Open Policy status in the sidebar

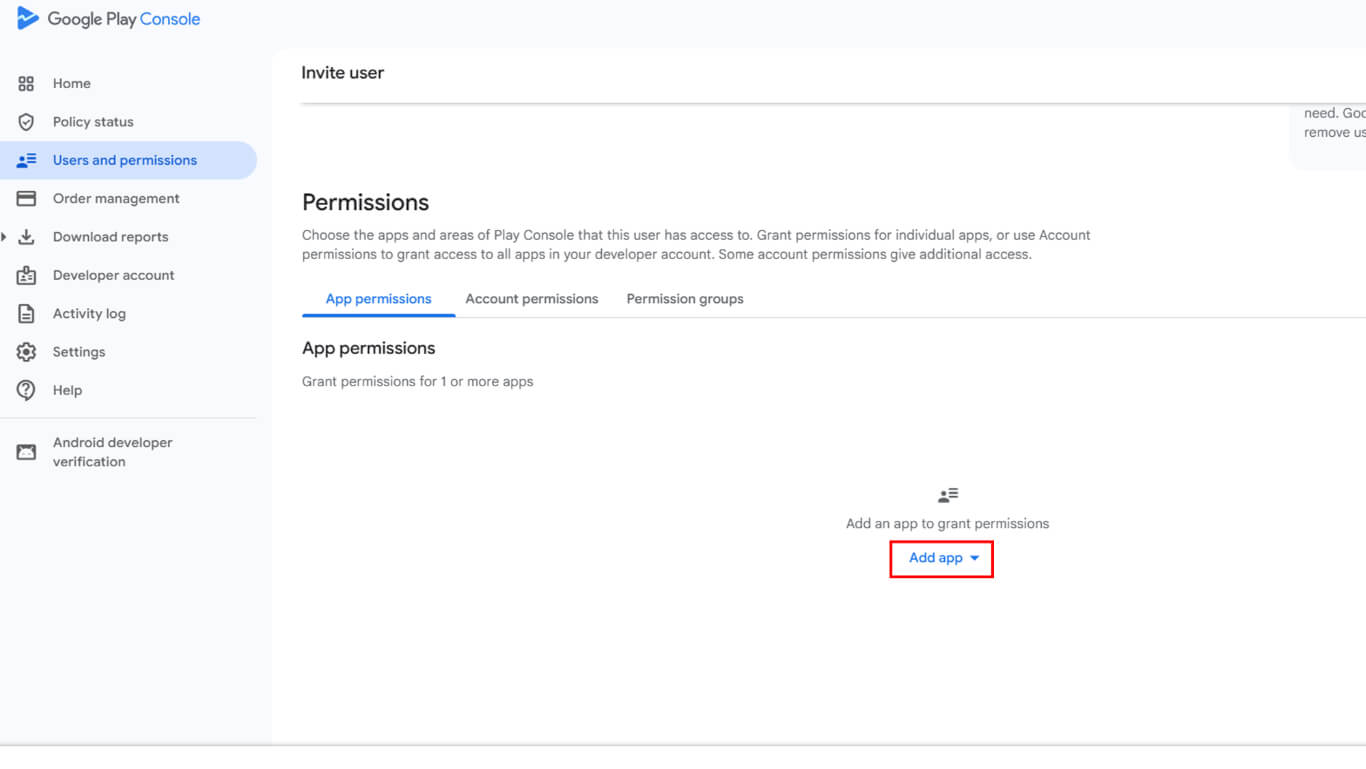93,122
